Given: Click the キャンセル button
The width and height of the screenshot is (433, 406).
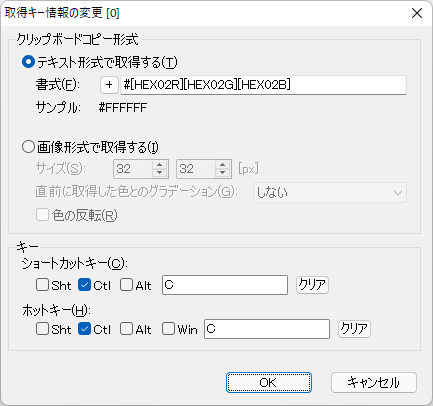Looking at the screenshot, I should click(x=374, y=382).
